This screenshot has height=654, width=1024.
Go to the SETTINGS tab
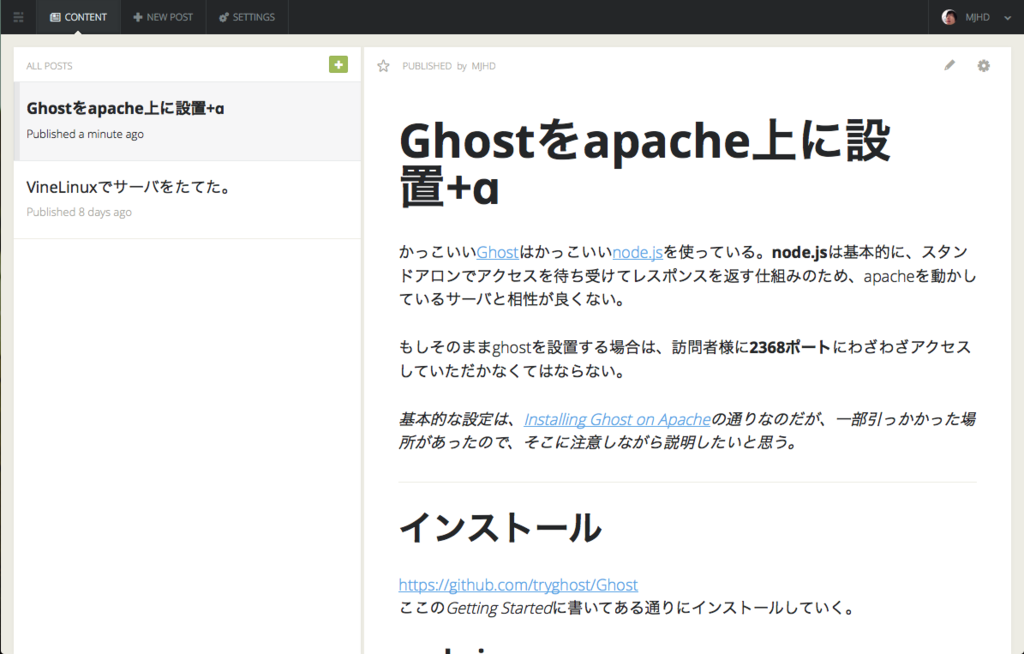247,17
